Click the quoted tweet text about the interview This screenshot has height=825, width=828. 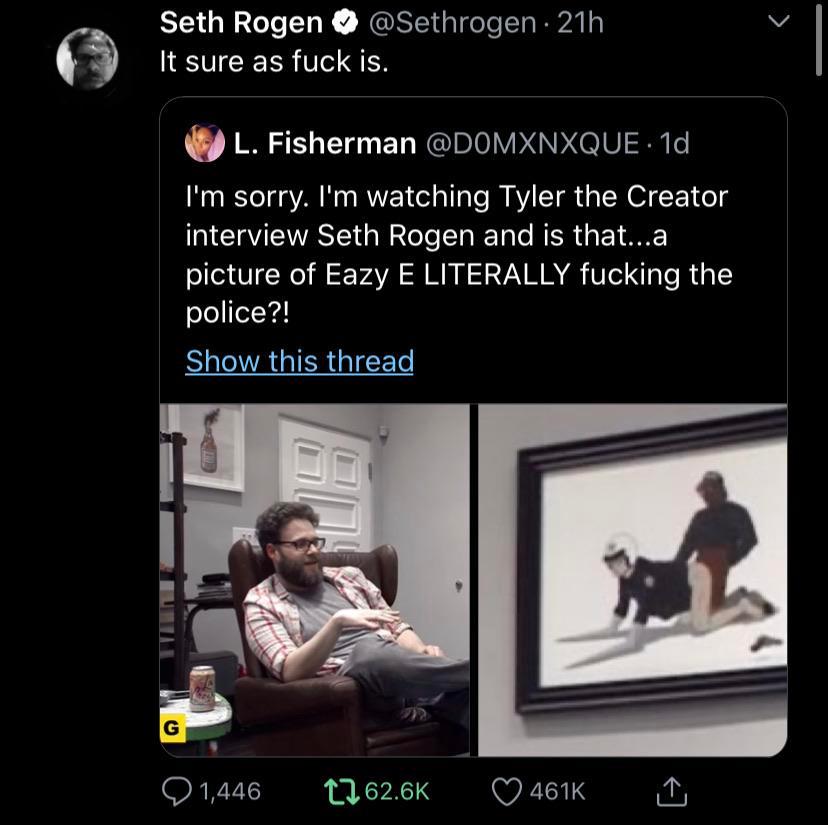pyautogui.click(x=458, y=254)
